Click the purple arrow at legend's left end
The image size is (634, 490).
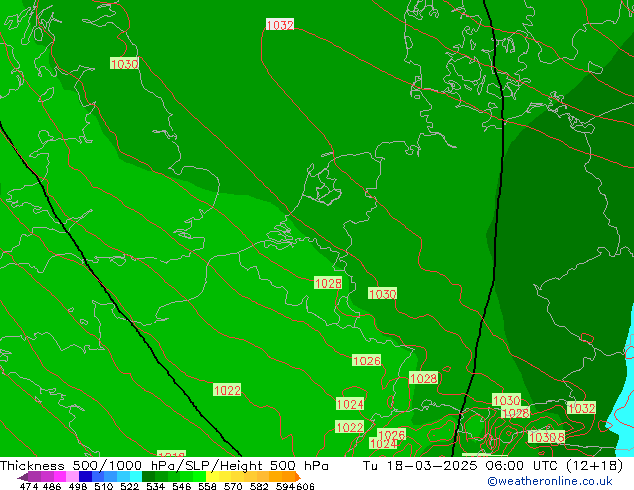point(23,477)
